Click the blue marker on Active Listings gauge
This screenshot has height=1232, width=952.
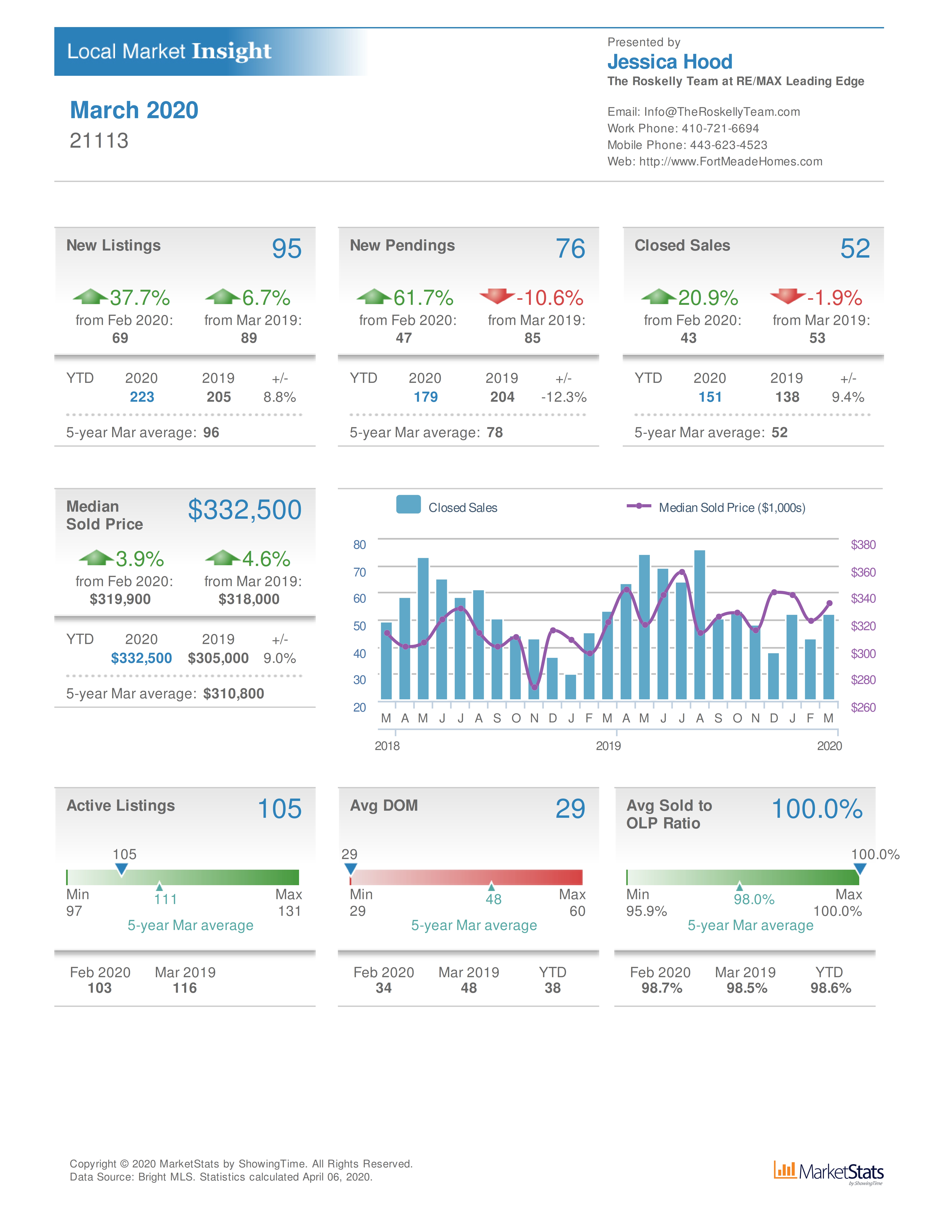click(121, 870)
